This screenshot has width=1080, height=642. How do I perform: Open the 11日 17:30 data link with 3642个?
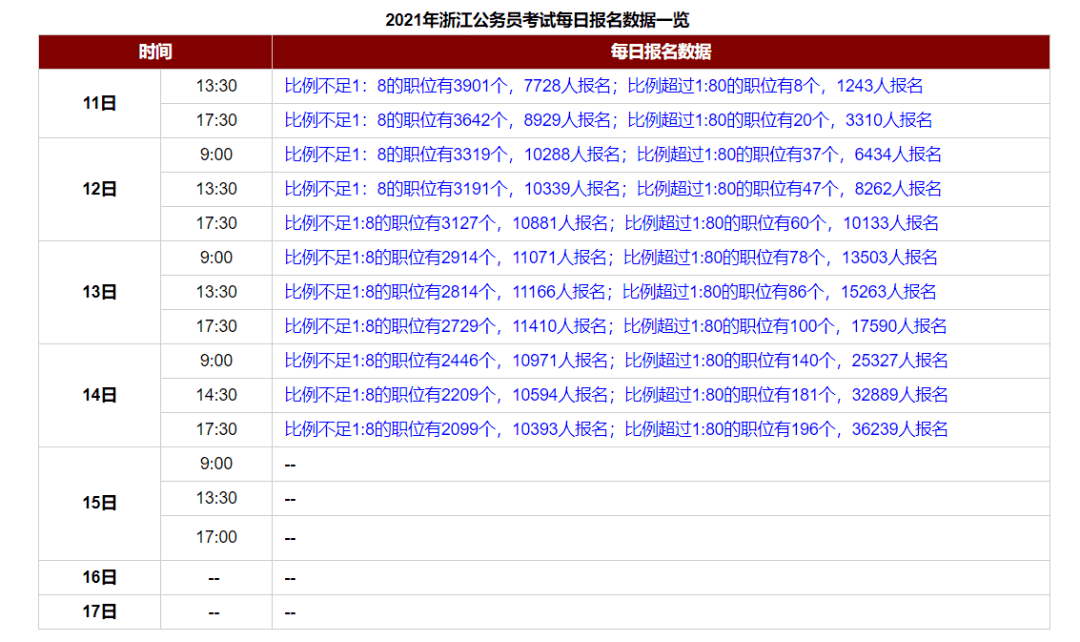click(x=608, y=121)
